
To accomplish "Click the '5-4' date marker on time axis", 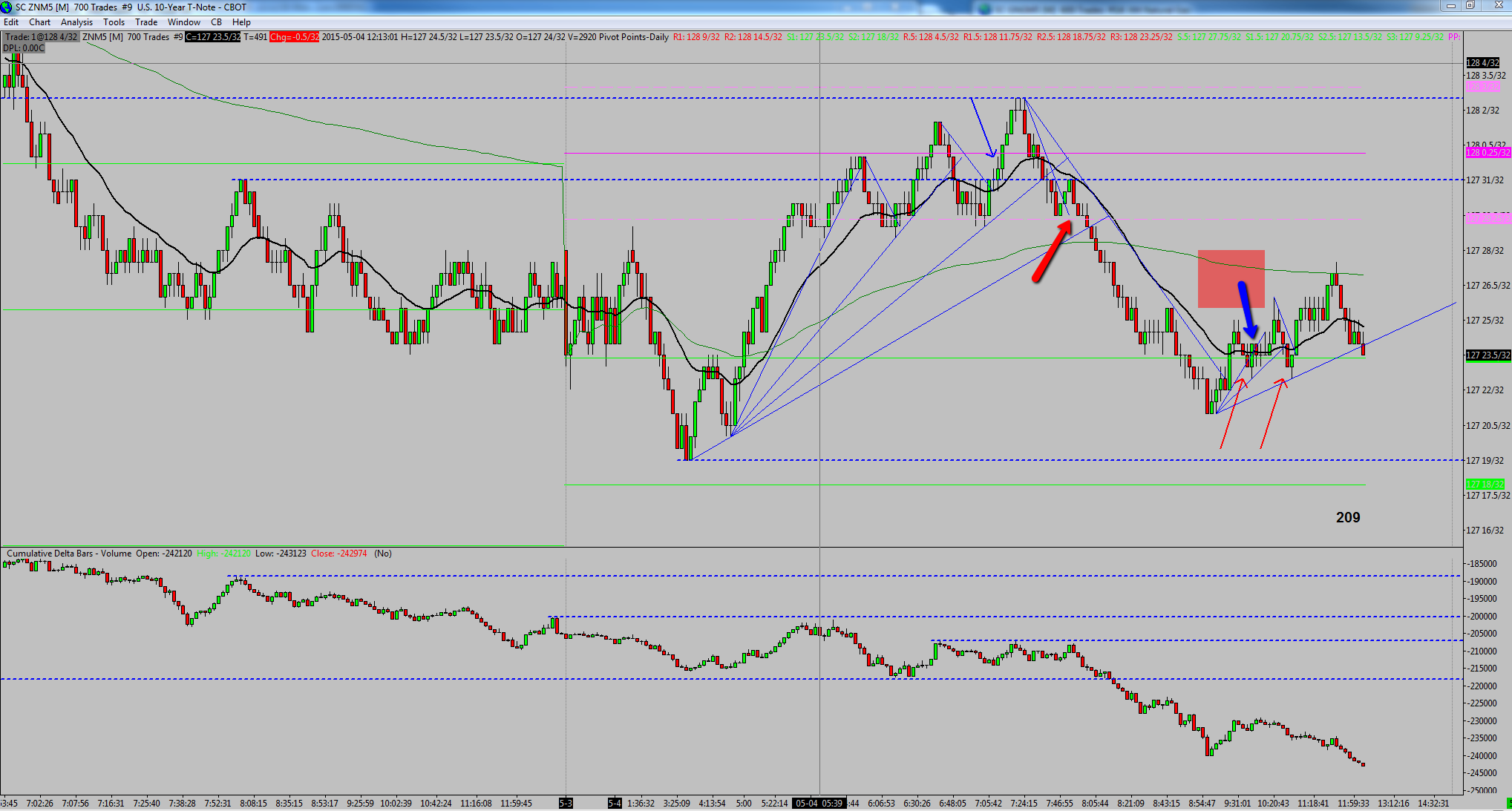I will (x=615, y=804).
